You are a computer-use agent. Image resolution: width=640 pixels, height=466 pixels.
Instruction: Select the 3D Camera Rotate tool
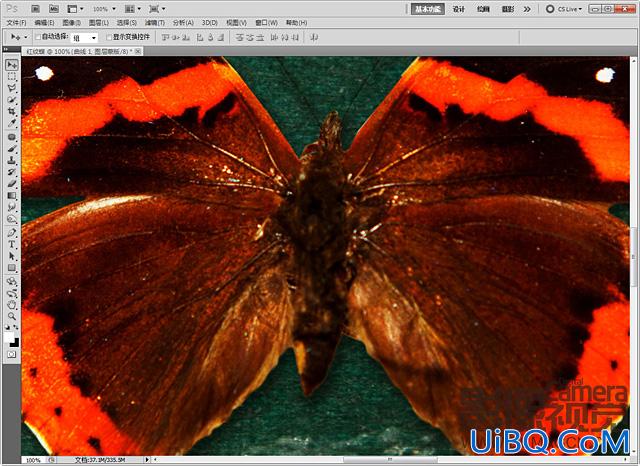coord(12,293)
